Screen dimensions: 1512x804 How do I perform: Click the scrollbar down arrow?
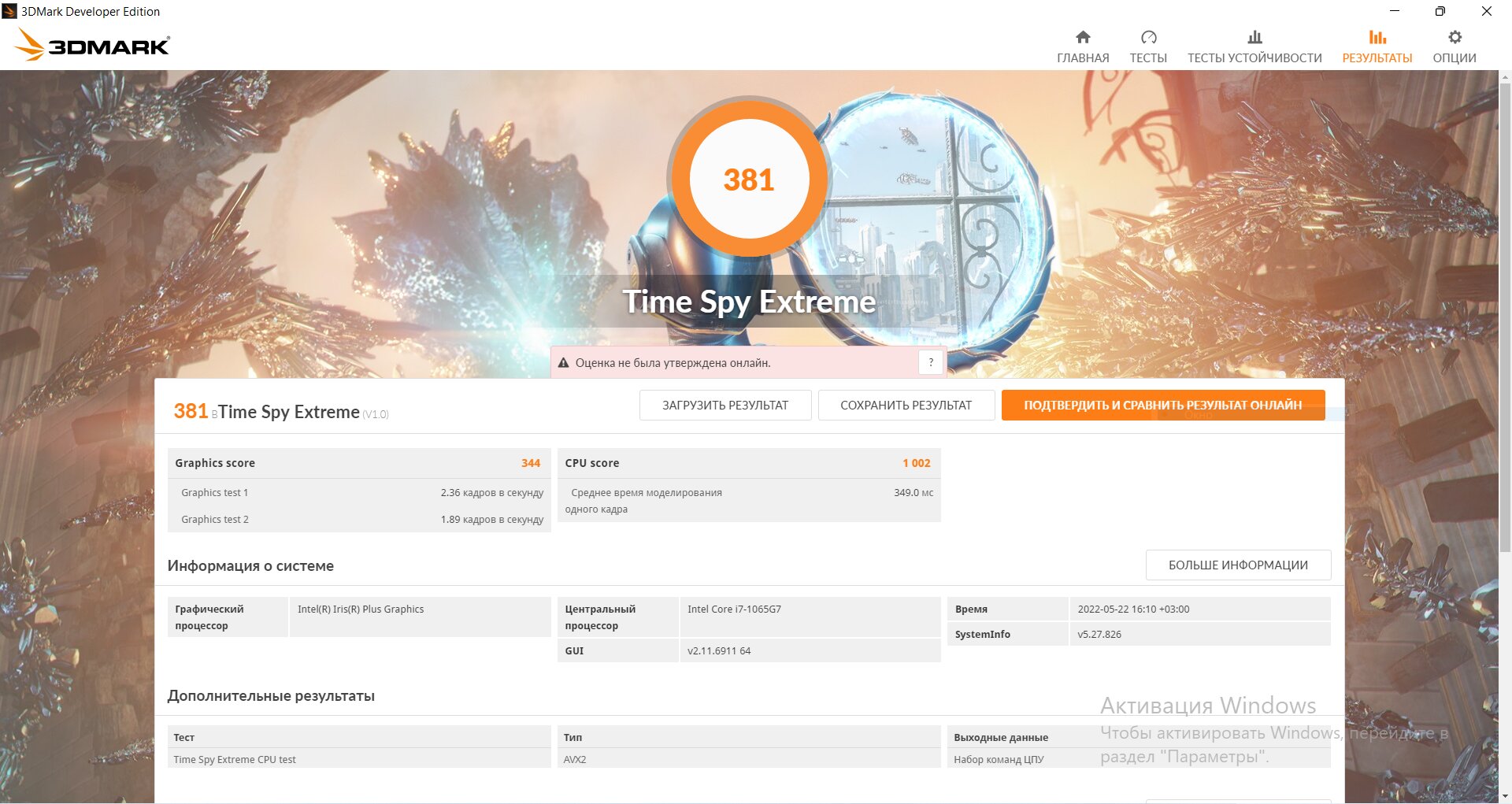tap(1505, 795)
